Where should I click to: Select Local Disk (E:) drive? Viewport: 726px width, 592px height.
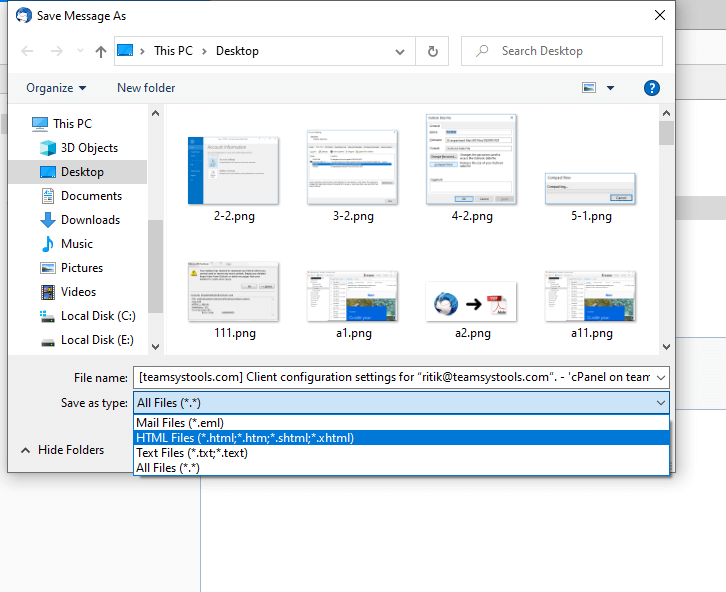coord(97,340)
